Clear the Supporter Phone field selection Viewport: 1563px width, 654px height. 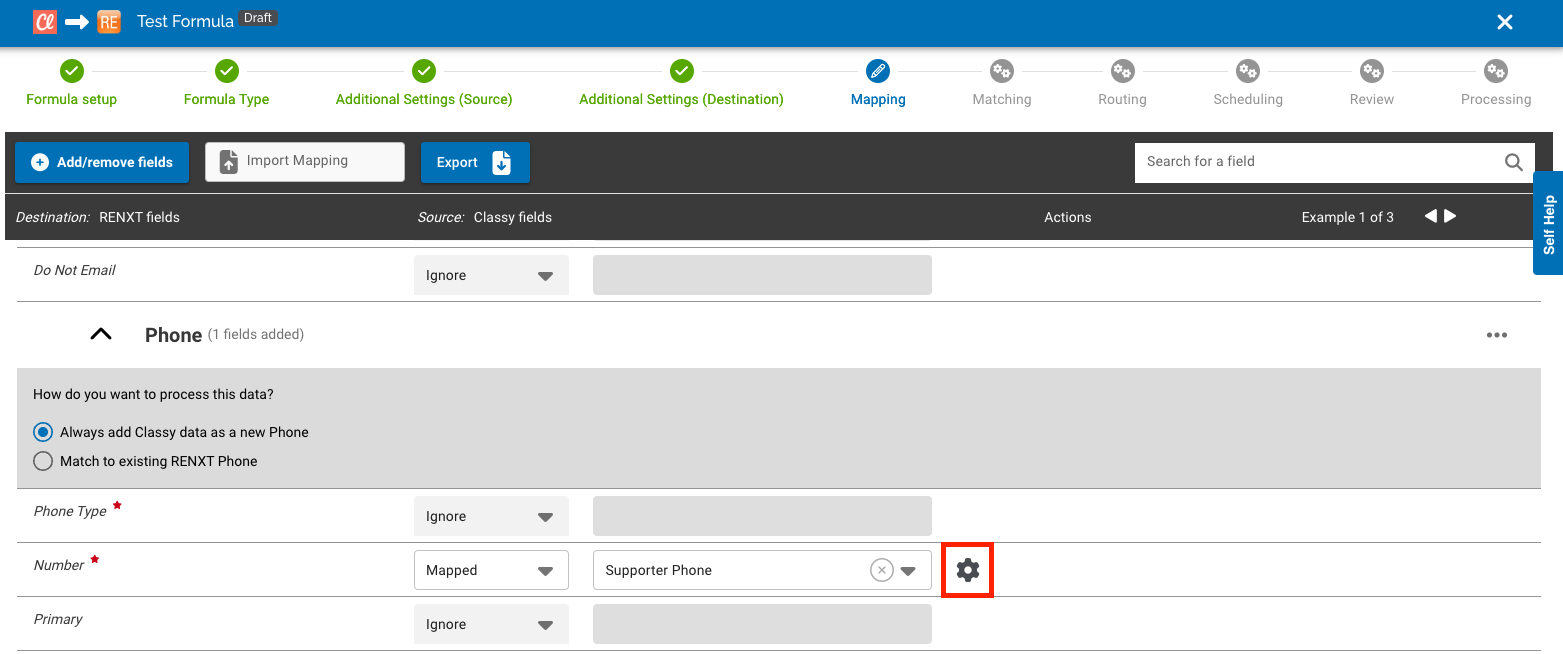tap(881, 569)
